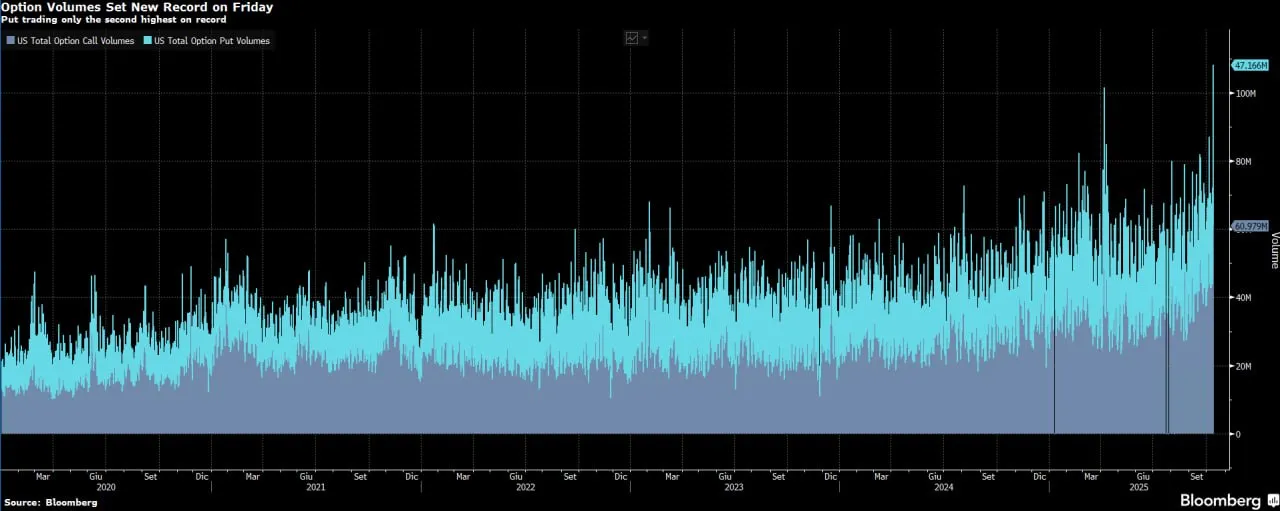1280x511 pixels.
Task: Click the subtitle Put trading only the second highest
Action: pos(114,19)
